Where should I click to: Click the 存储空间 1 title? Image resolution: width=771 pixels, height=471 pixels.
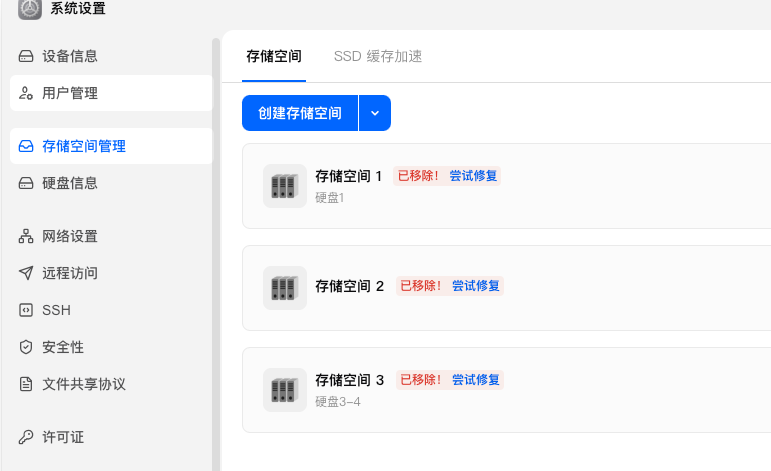coord(349,176)
